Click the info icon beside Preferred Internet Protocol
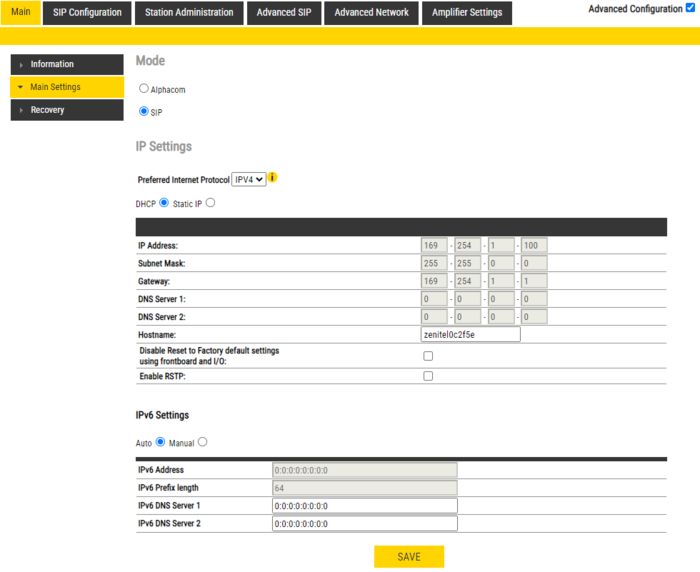This screenshot has height=572, width=700. pyautogui.click(x=273, y=178)
